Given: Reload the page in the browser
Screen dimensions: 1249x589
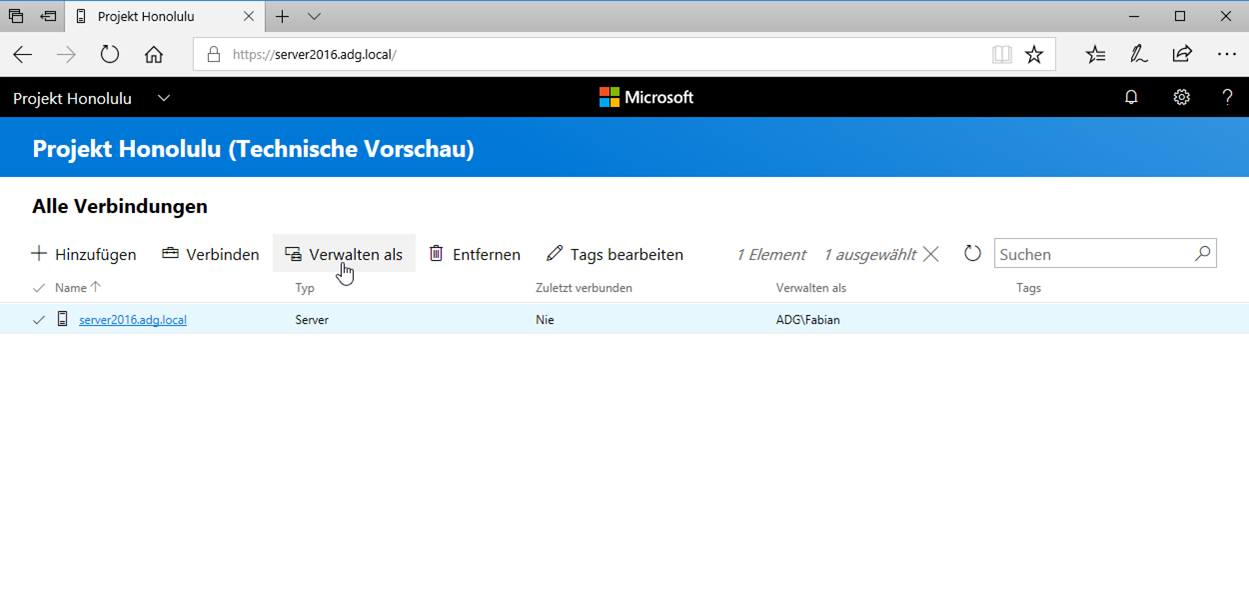Looking at the screenshot, I should point(110,55).
